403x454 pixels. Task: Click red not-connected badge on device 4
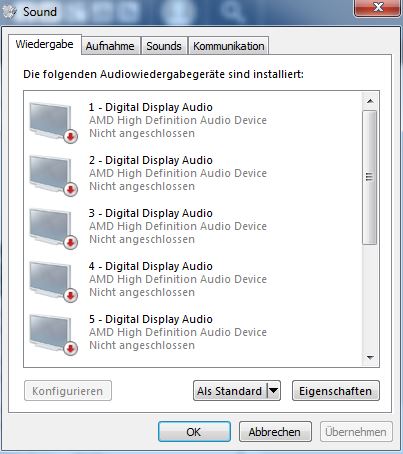70,295
